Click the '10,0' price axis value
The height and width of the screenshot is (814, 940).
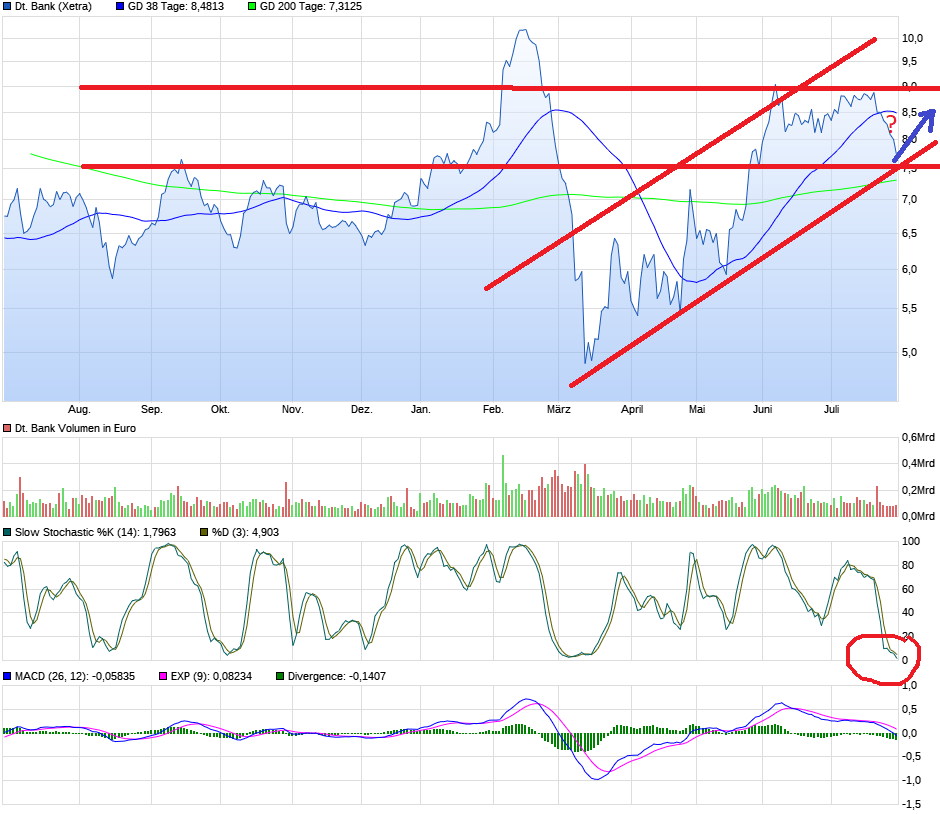click(x=912, y=38)
